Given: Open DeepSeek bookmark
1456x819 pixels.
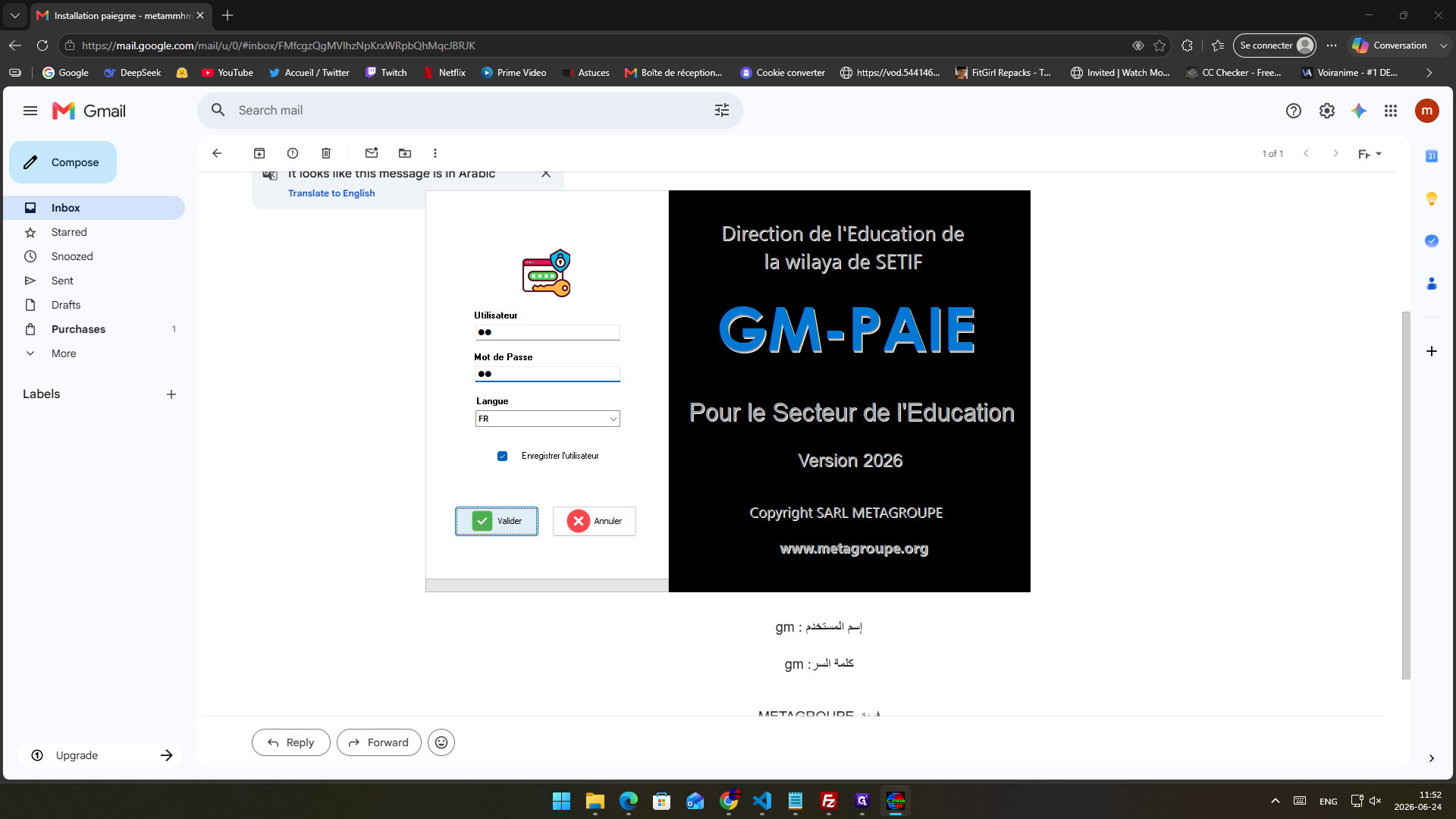Looking at the screenshot, I should [133, 73].
